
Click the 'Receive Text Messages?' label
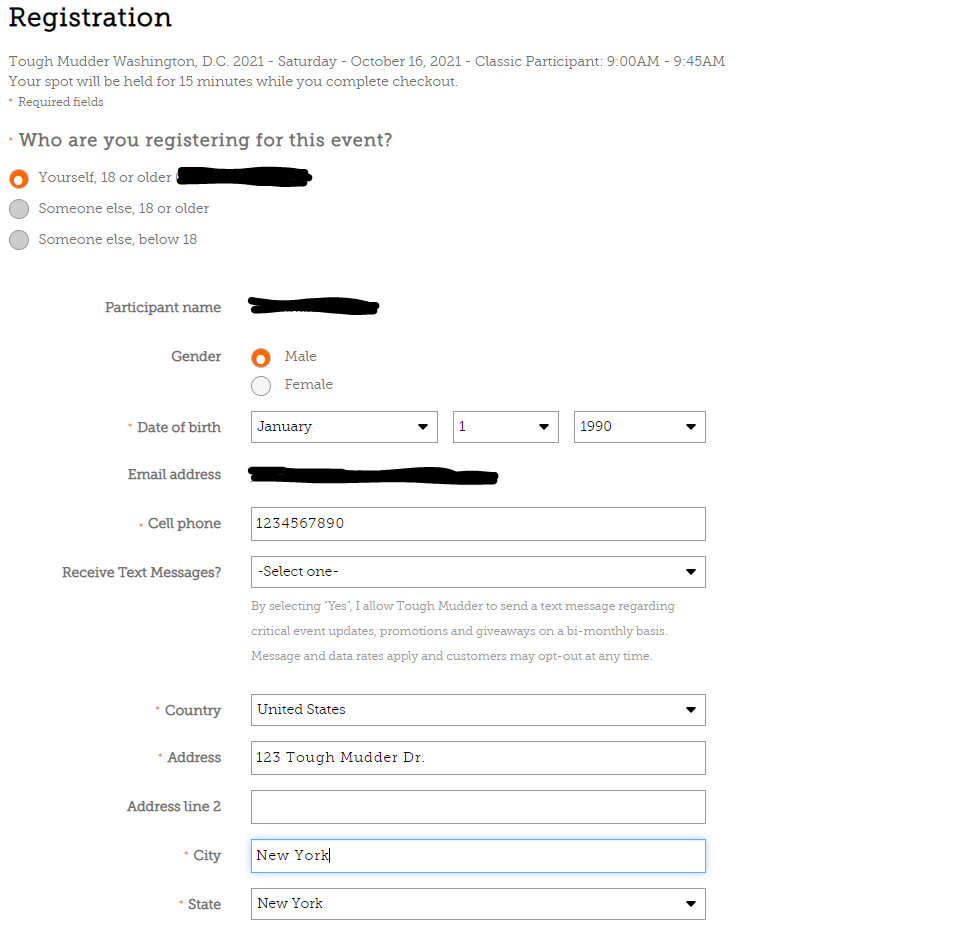[x=141, y=573]
